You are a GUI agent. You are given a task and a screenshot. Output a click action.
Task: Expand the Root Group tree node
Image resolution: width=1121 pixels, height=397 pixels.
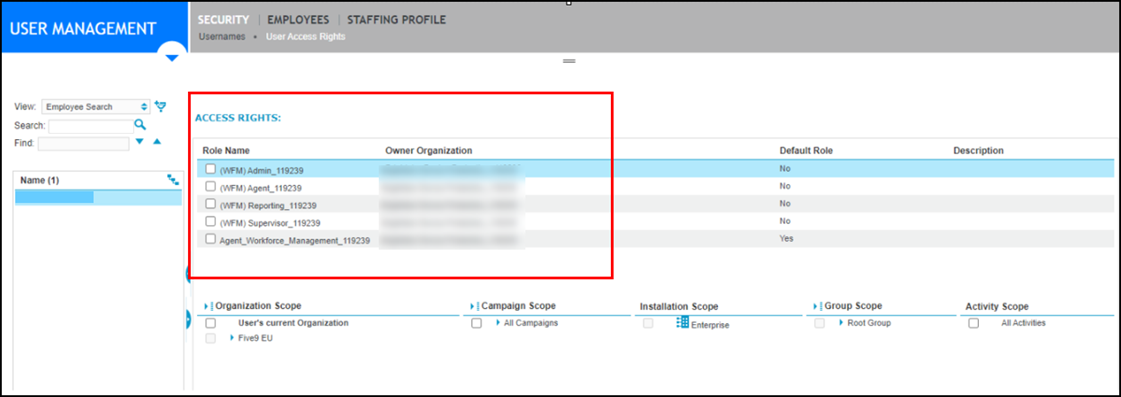[x=841, y=323]
